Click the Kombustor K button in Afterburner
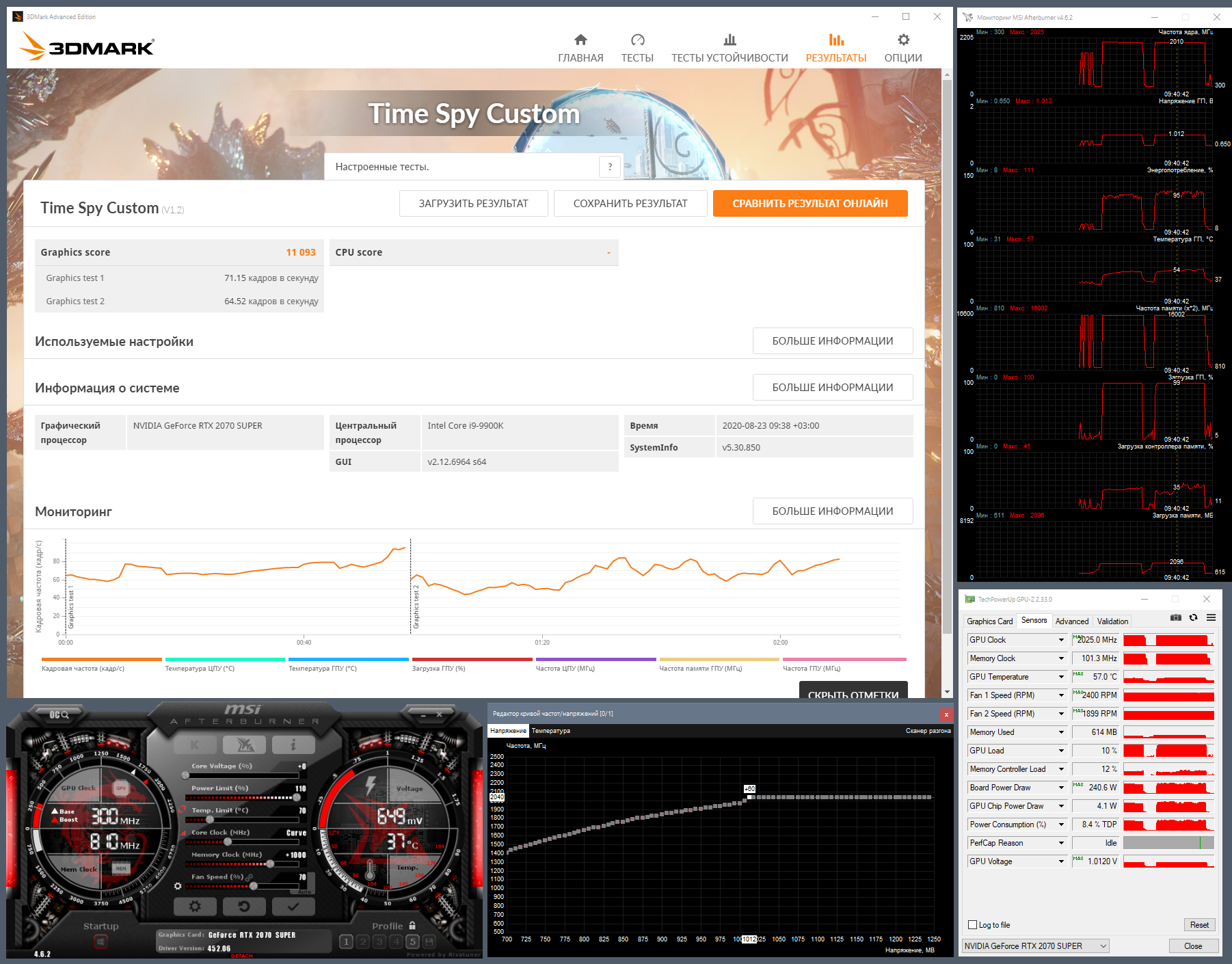The width and height of the screenshot is (1232, 964). coord(196,745)
